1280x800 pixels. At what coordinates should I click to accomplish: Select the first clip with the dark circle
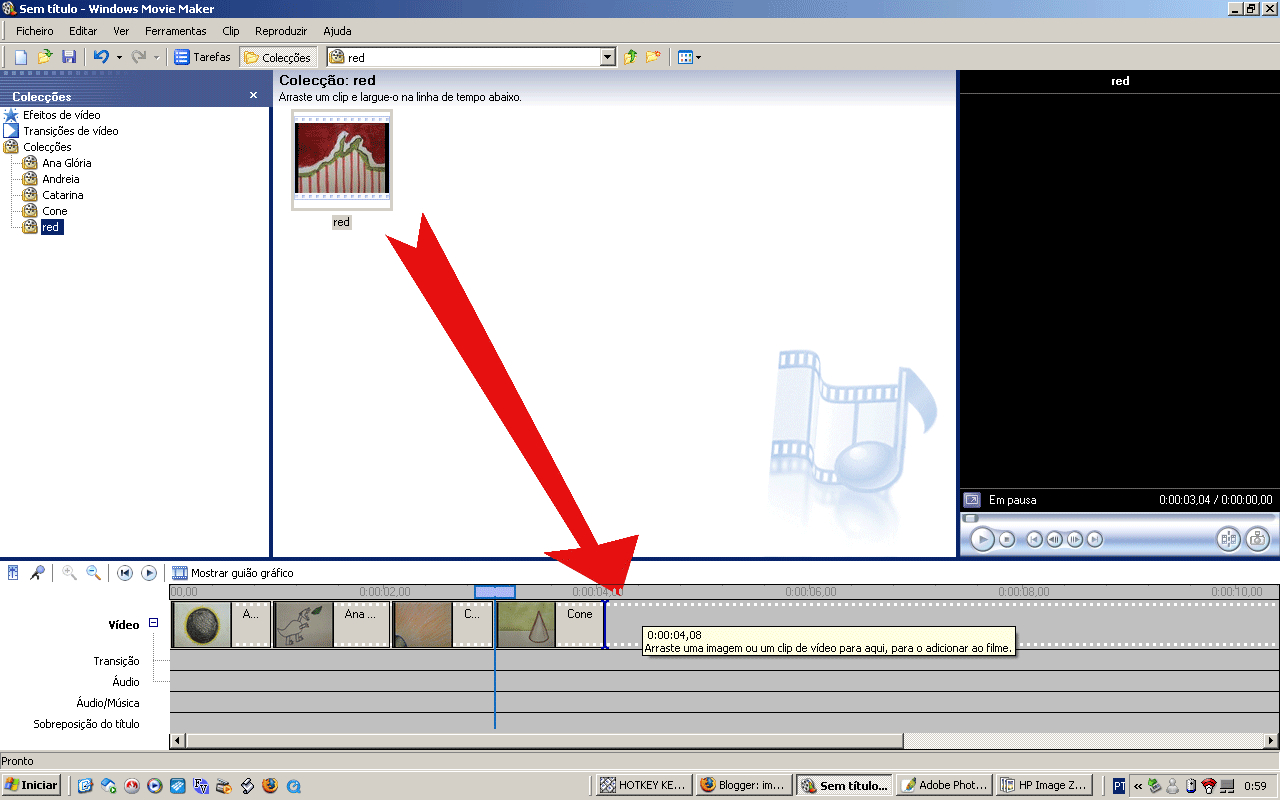(221, 625)
